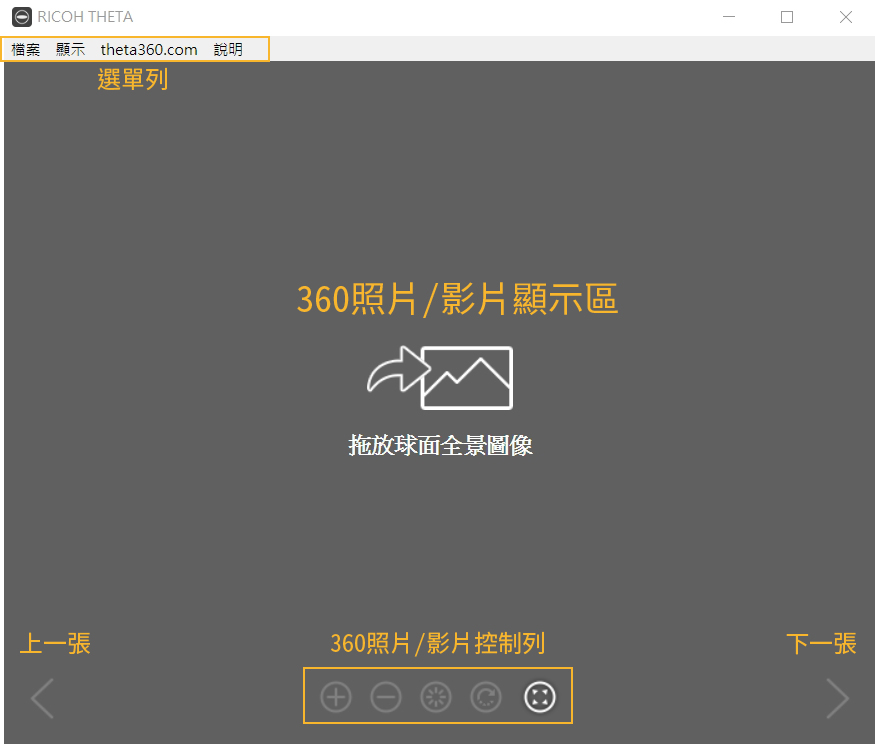Click the circular arrow rotate icon

tap(486, 697)
